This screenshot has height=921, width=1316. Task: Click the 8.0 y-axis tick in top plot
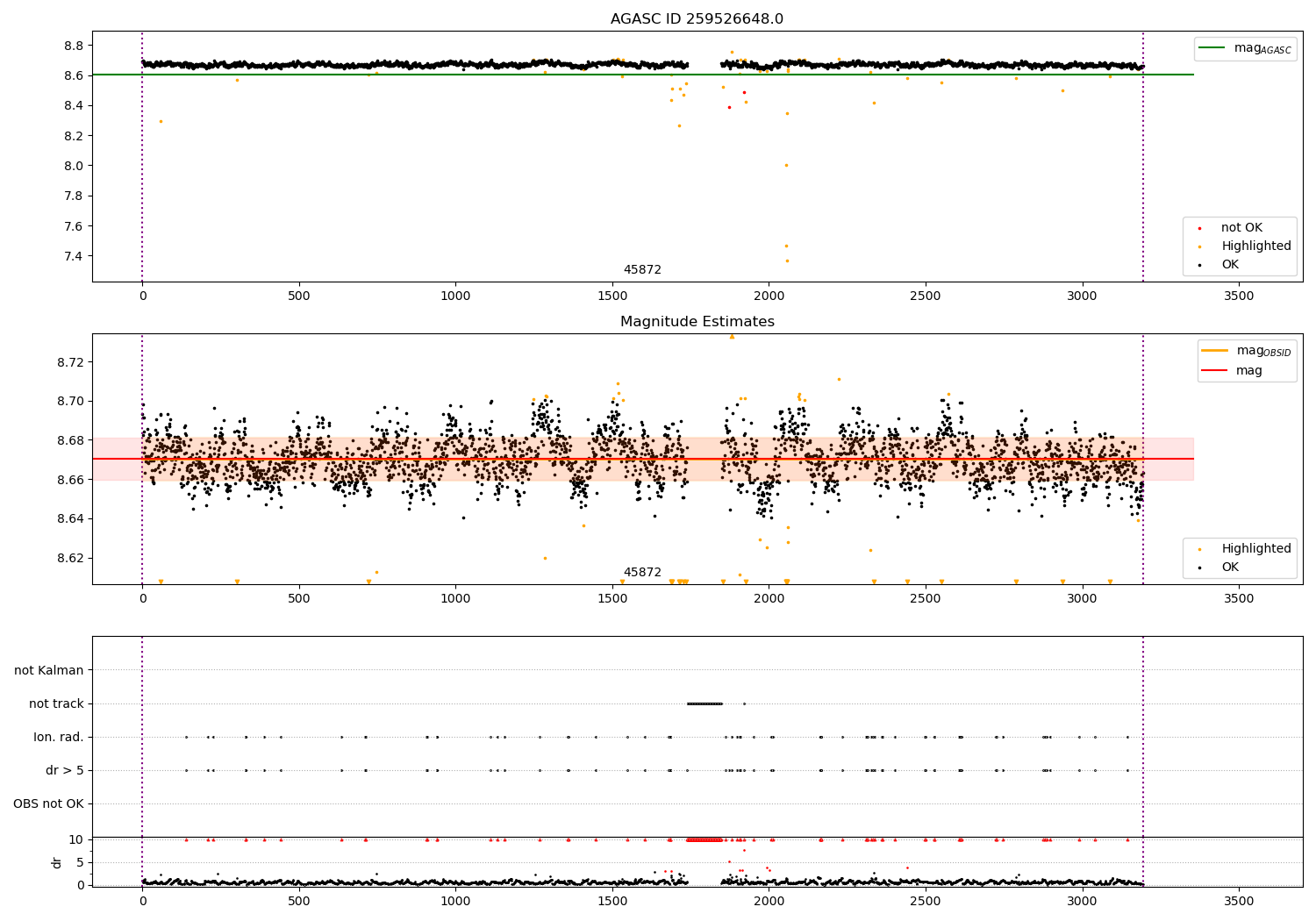74,166
